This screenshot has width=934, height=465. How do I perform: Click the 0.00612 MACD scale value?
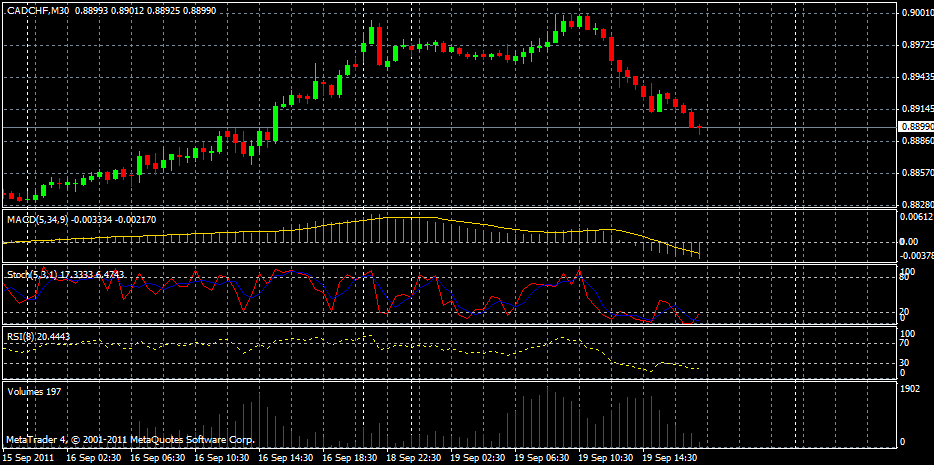915,216
